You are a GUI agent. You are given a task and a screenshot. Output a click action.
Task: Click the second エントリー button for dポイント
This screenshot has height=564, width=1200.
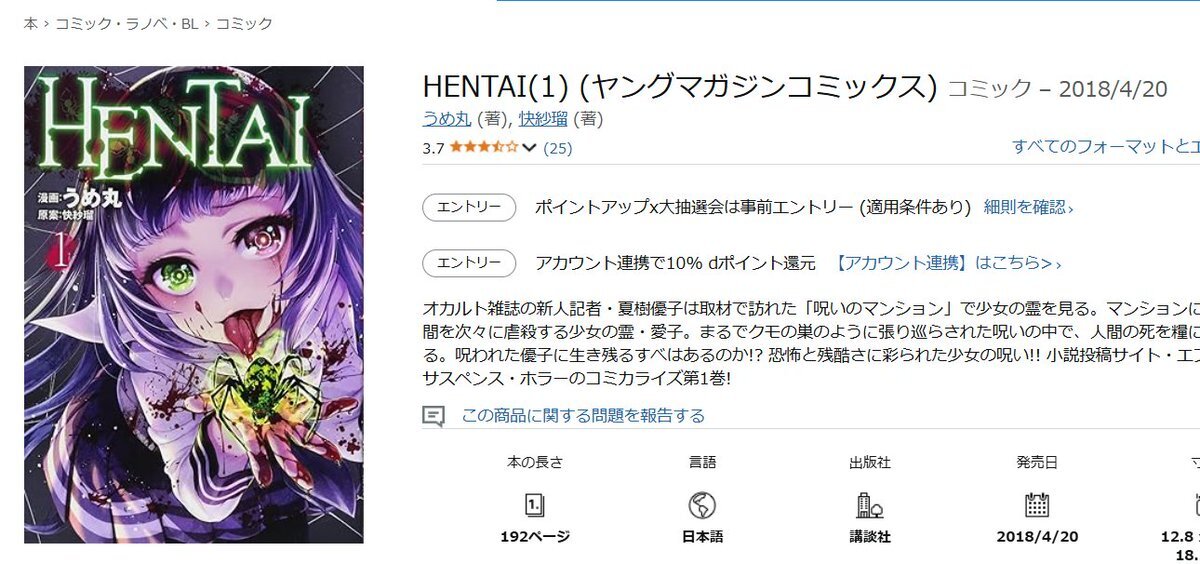(x=469, y=263)
